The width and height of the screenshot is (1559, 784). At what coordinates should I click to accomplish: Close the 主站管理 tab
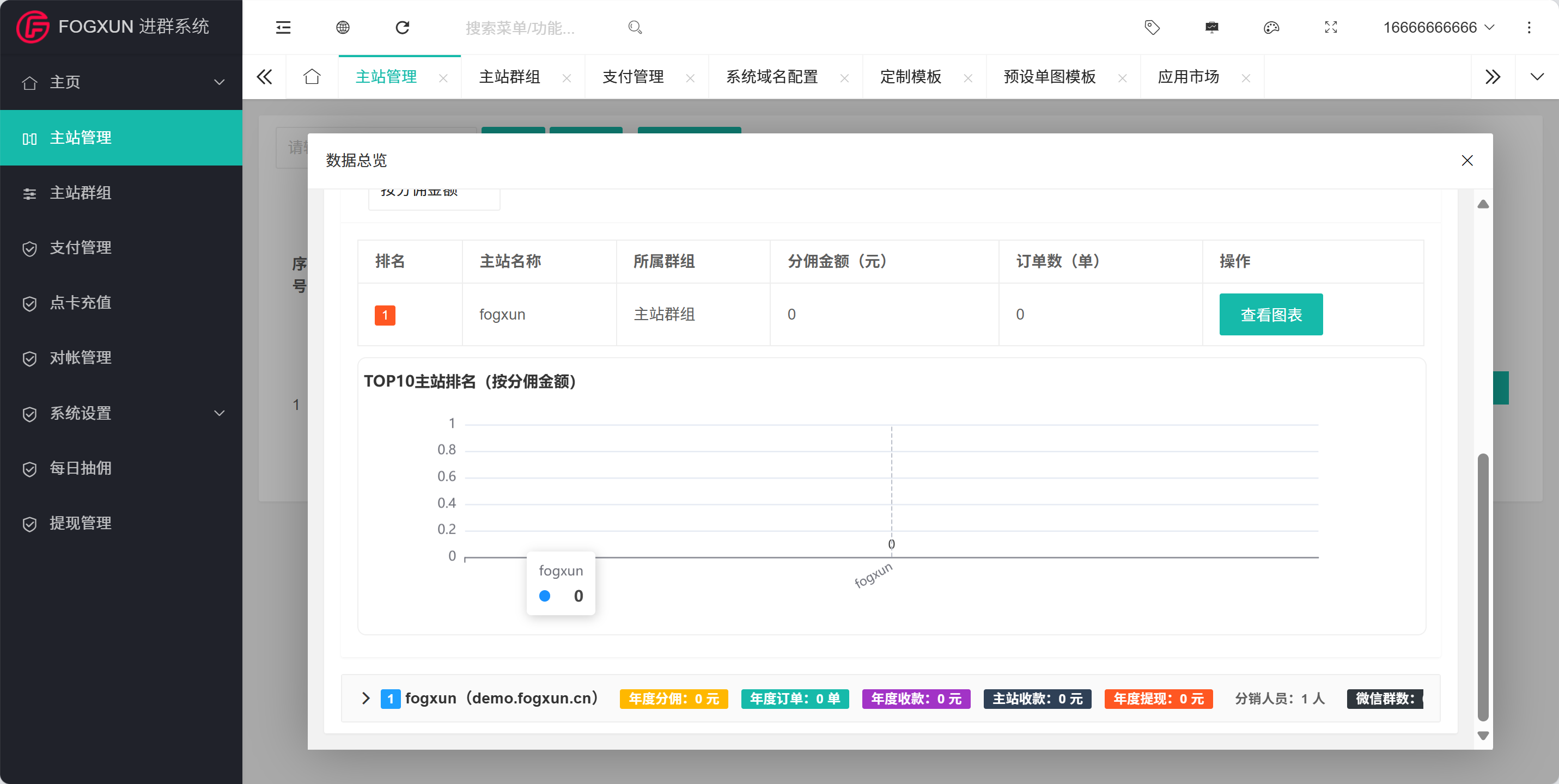(x=443, y=78)
